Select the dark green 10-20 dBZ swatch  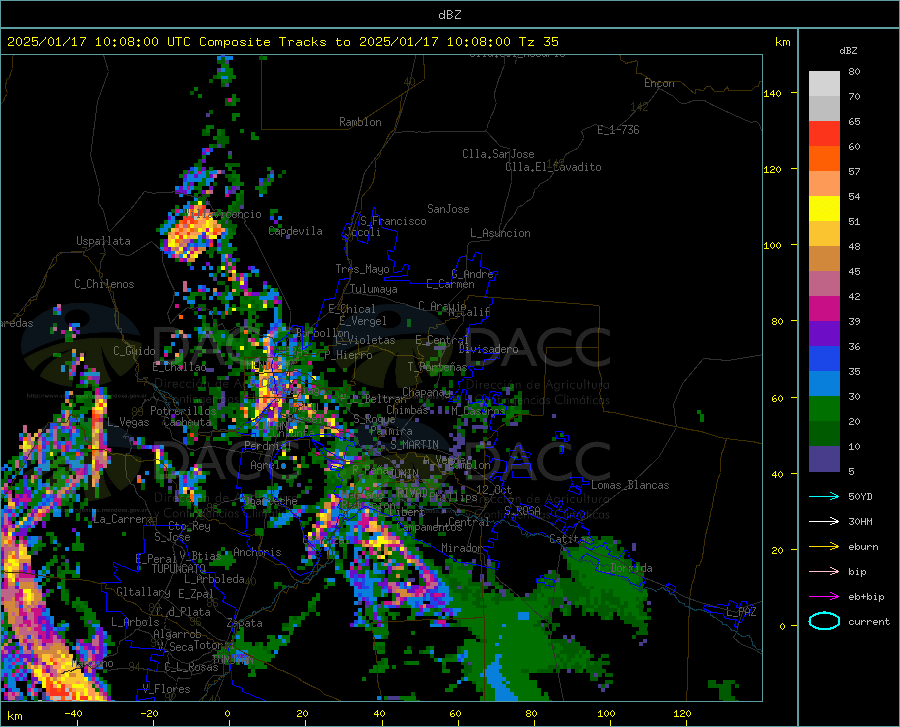coord(824,434)
